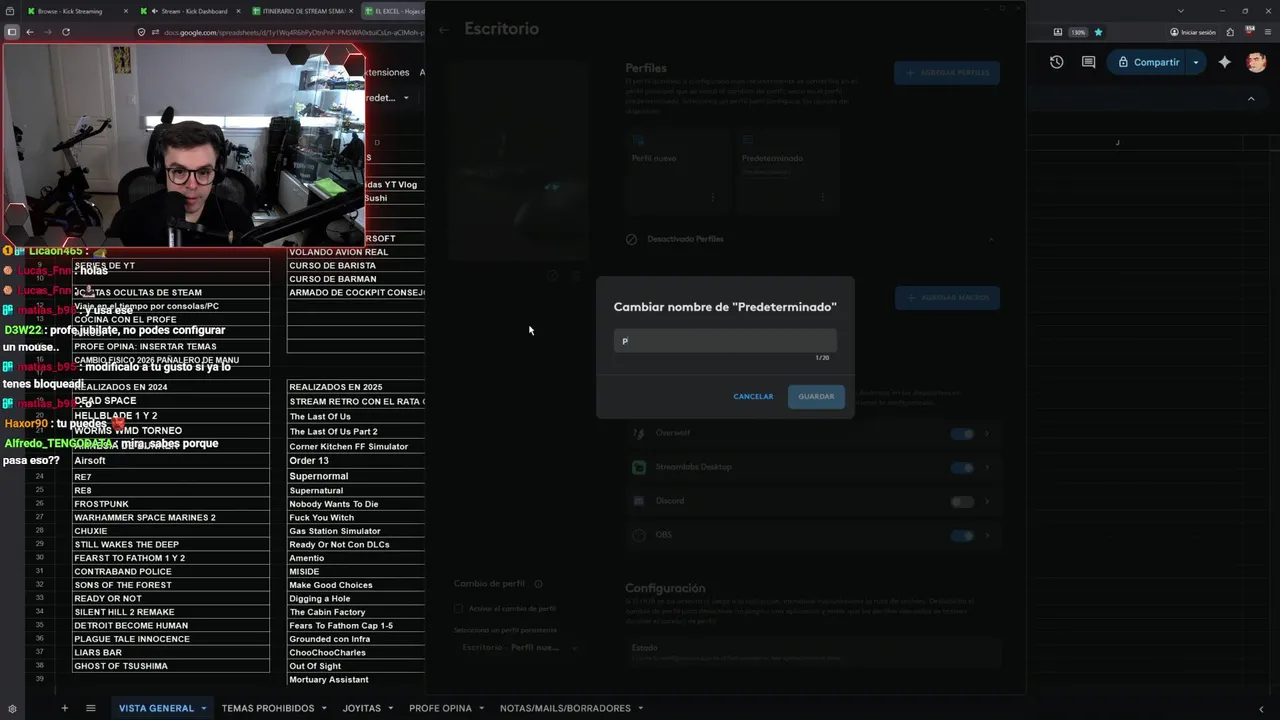Toggle the Streamlabs Desktop switch

click(x=962, y=468)
